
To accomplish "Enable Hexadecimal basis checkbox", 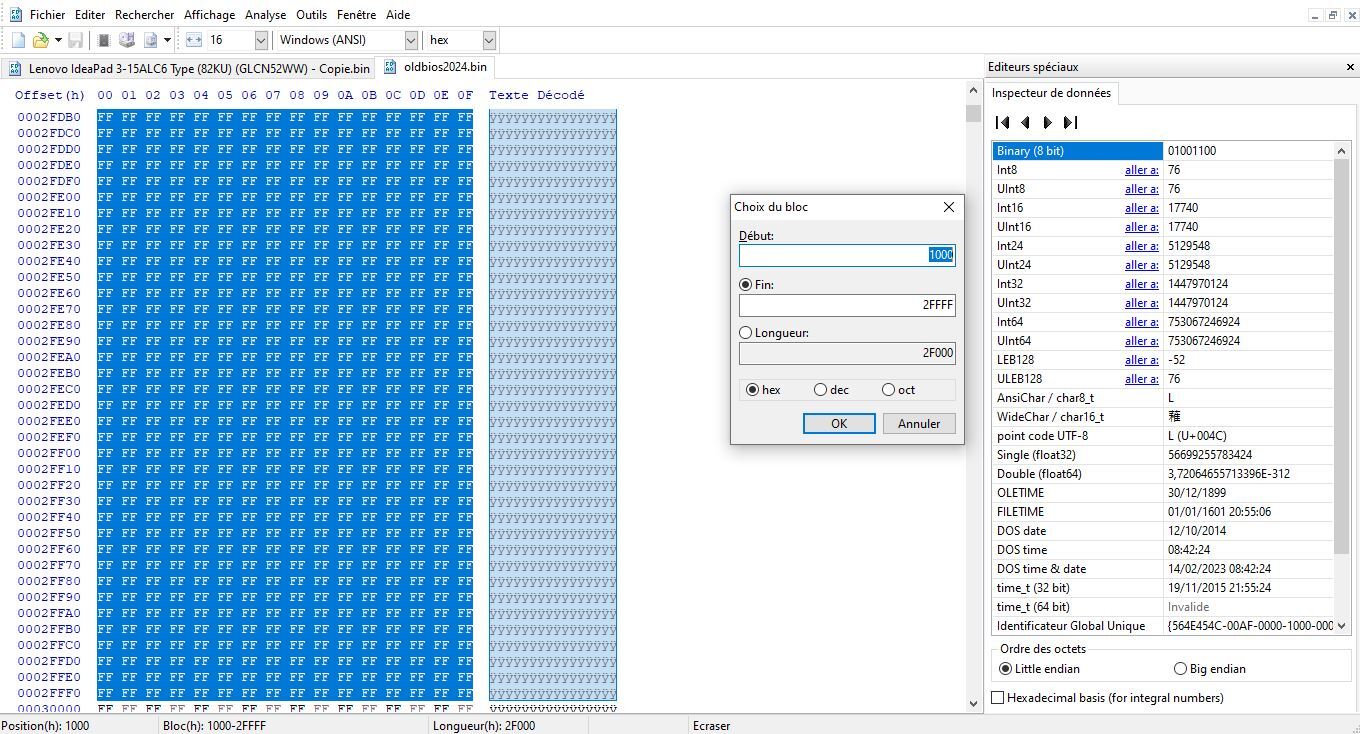I will click(x=998, y=698).
